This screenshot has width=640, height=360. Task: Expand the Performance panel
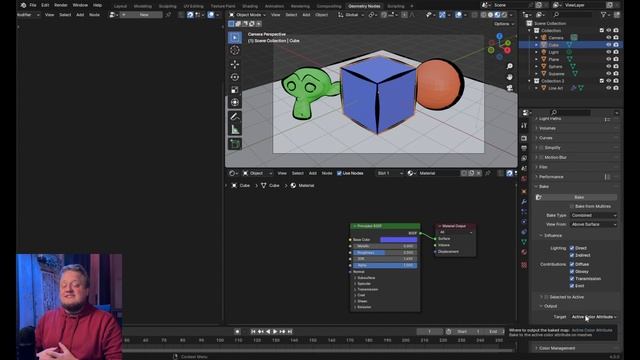(551, 177)
